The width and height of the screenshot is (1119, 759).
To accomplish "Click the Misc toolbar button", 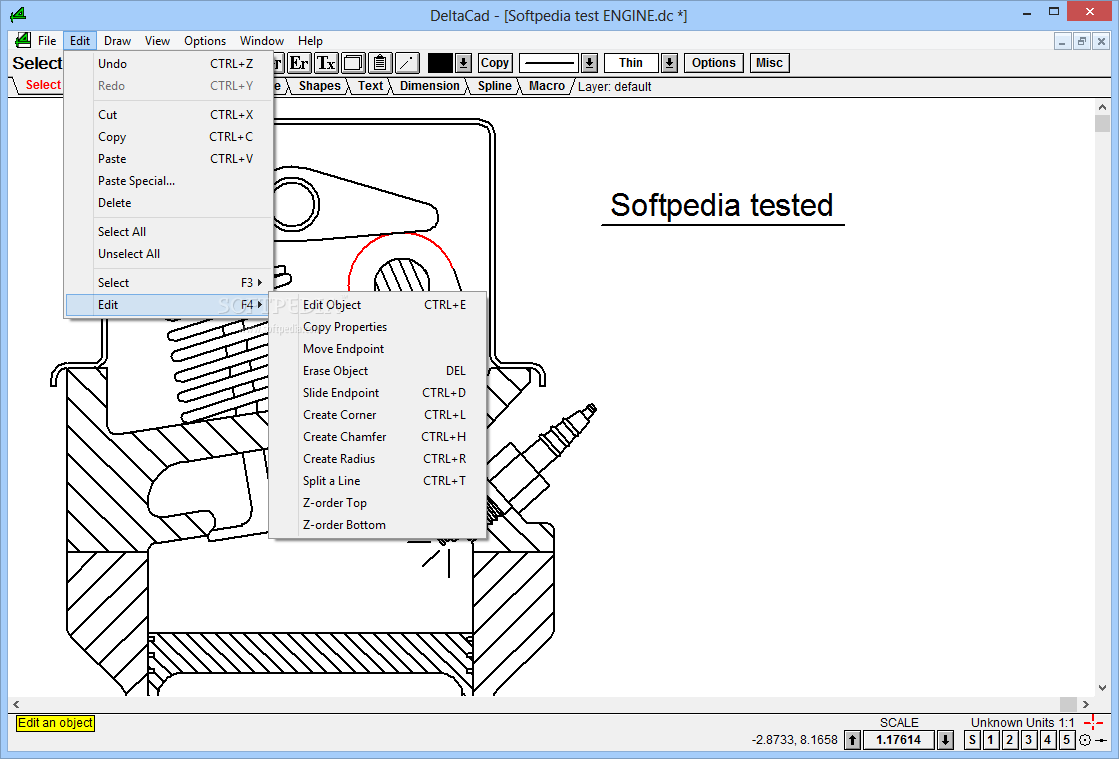I will (x=769, y=63).
